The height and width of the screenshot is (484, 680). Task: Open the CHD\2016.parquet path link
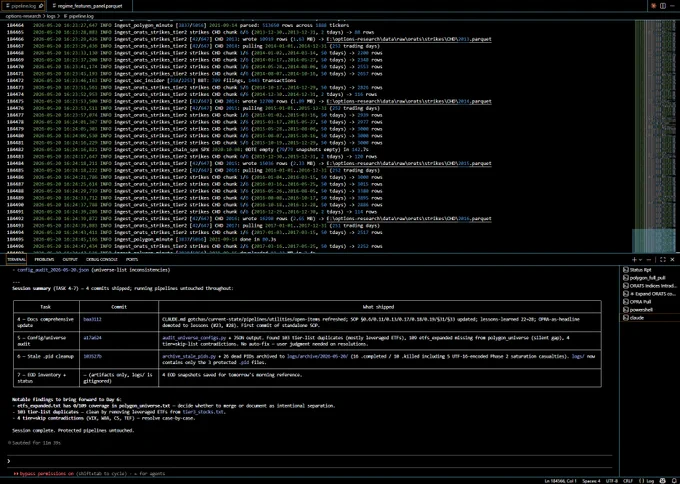click(x=409, y=219)
